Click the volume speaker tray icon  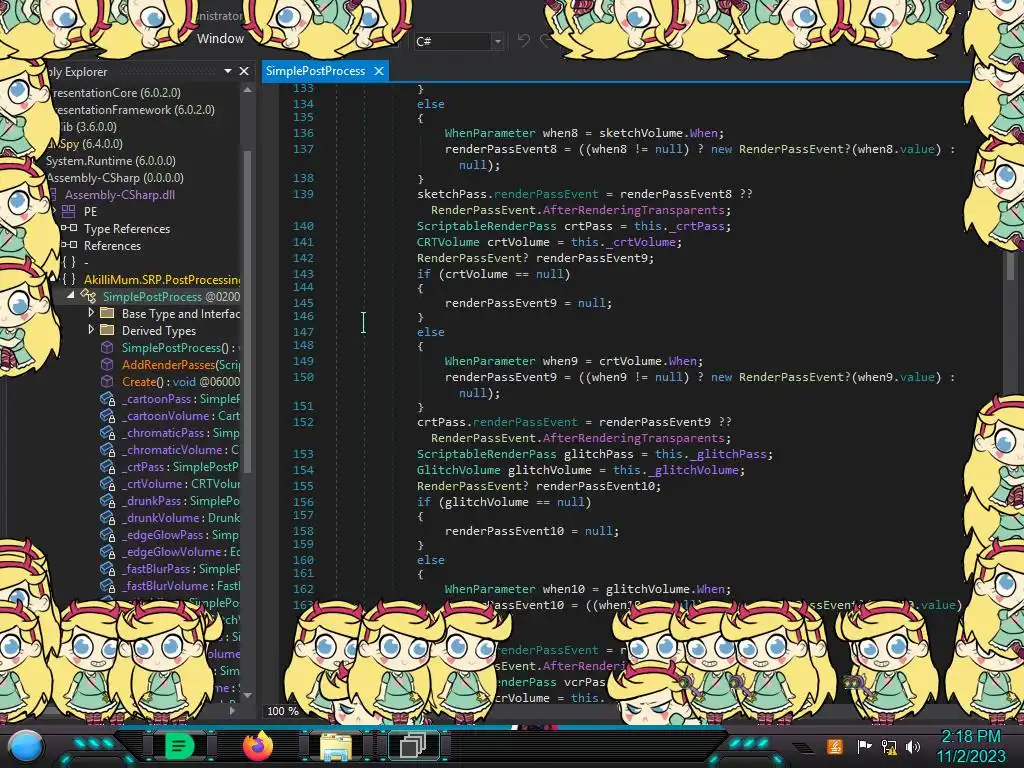913,746
